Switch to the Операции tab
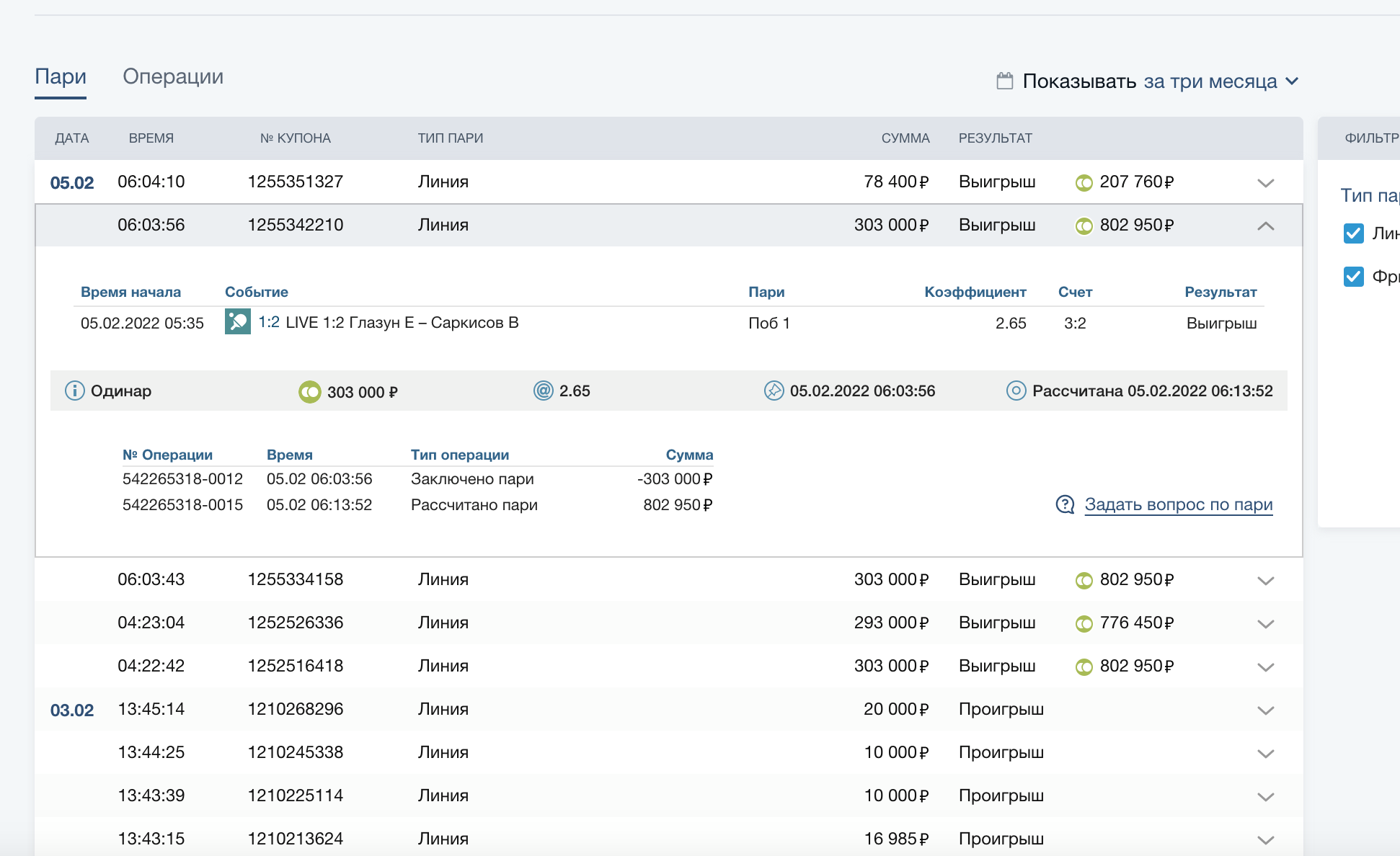The image size is (1400, 856). 173,76
